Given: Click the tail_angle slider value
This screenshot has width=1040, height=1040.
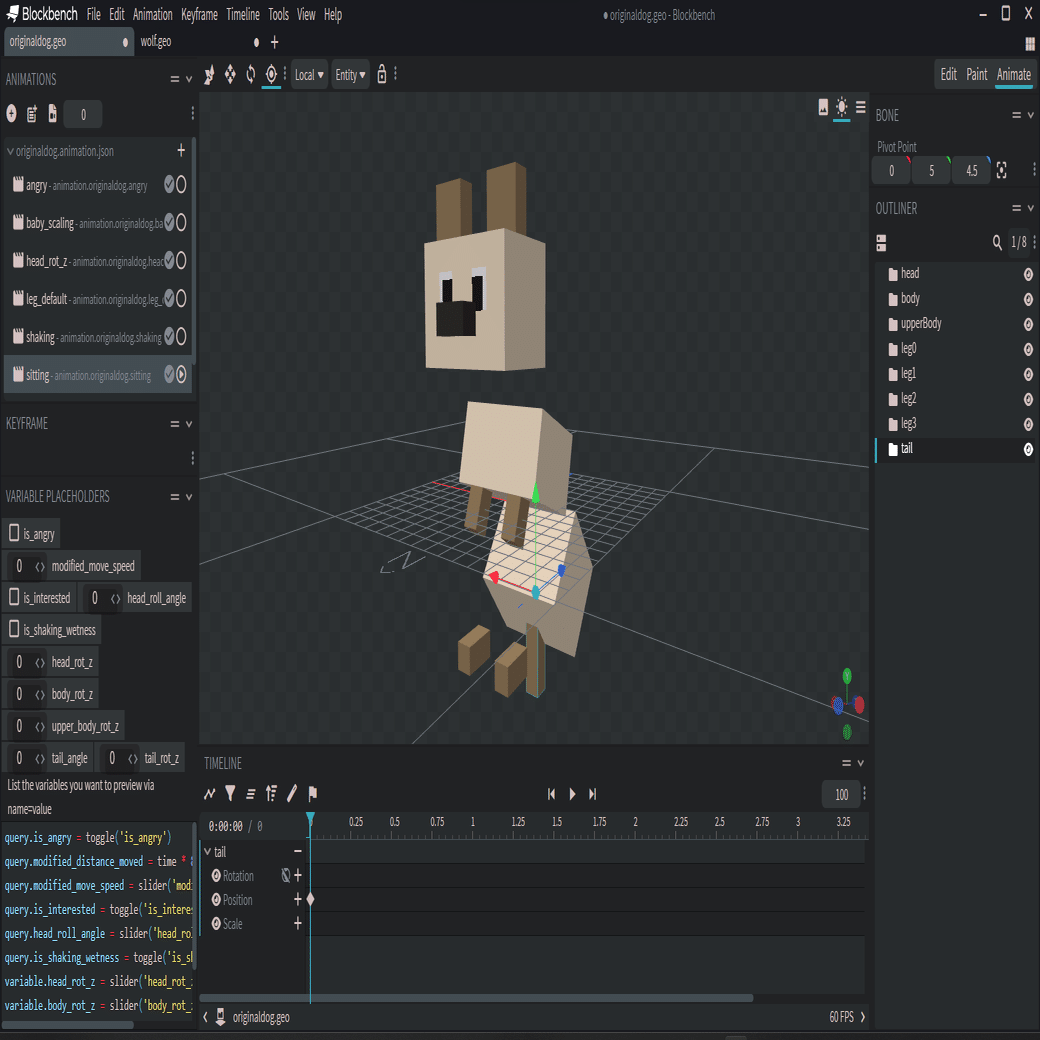Looking at the screenshot, I should 19,757.
